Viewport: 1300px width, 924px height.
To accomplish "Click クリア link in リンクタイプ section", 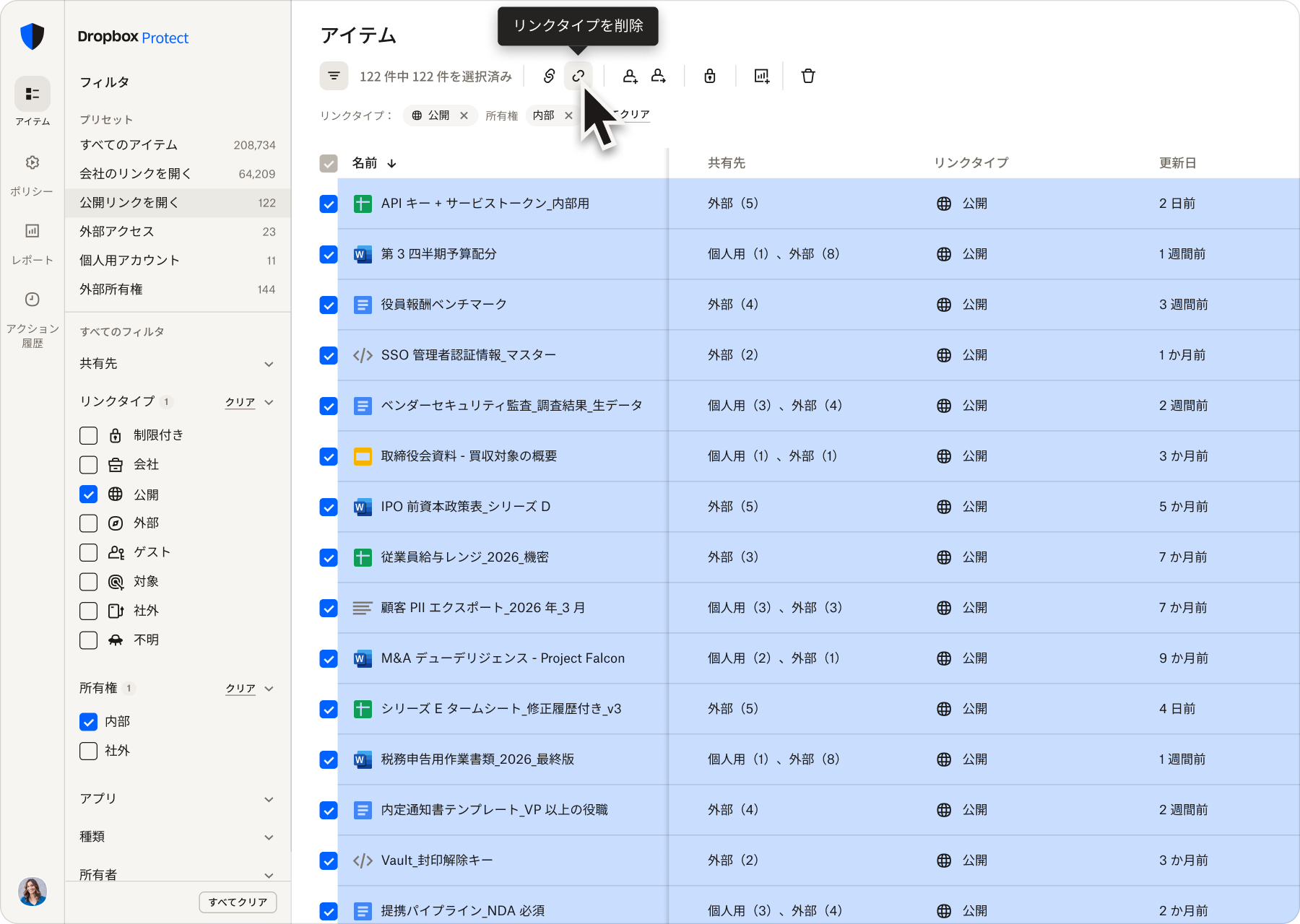I will [x=240, y=402].
